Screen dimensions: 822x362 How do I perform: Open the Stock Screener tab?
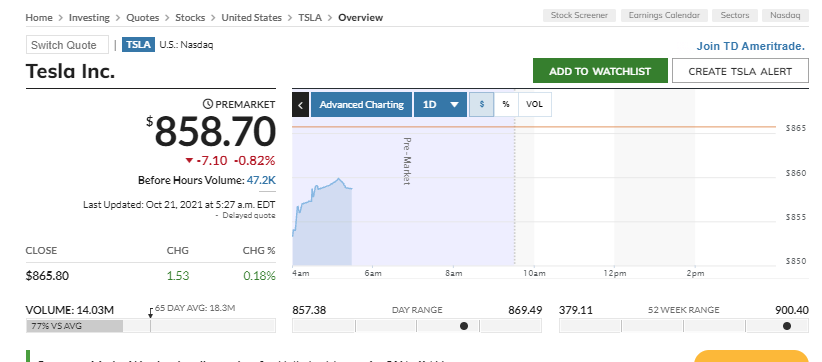tap(579, 15)
